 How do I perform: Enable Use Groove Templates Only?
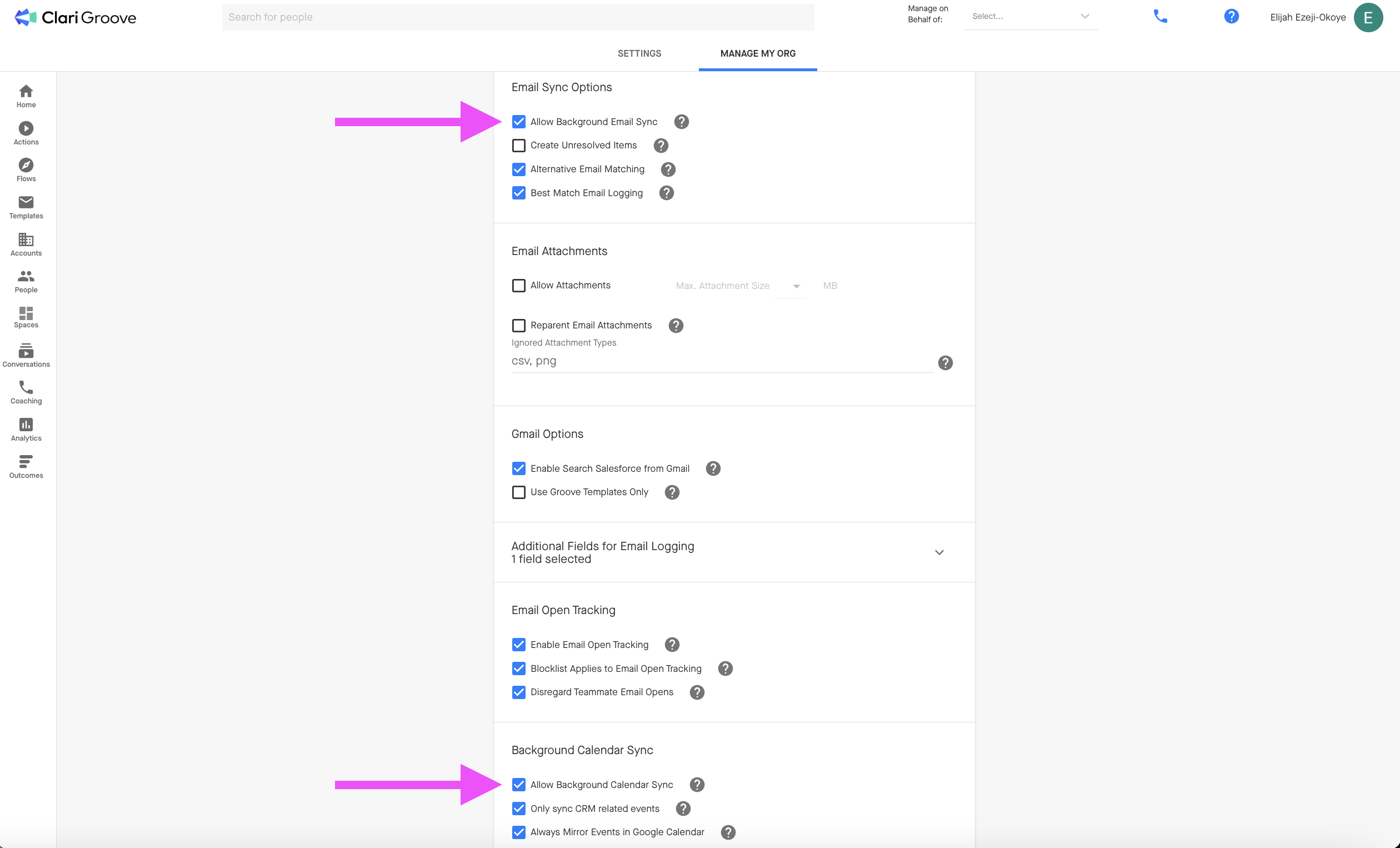click(519, 492)
